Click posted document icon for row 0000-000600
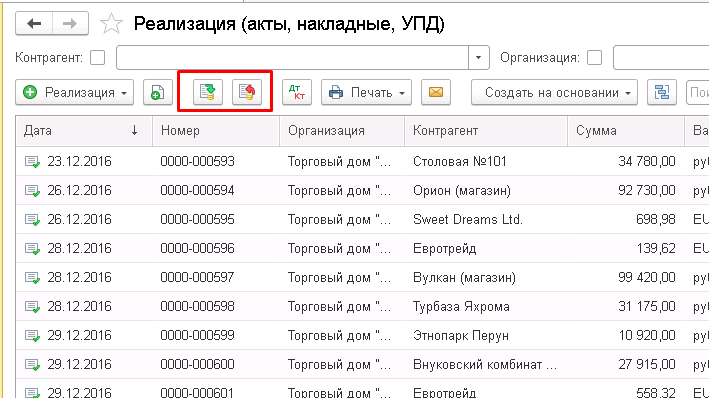The height and width of the screenshot is (398, 709). click(x=32, y=364)
